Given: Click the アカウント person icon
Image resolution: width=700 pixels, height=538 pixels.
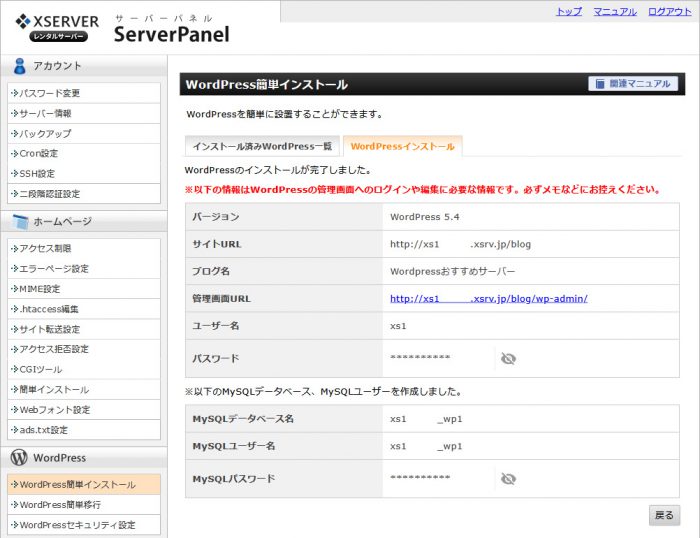Looking at the screenshot, I should click(x=19, y=66).
